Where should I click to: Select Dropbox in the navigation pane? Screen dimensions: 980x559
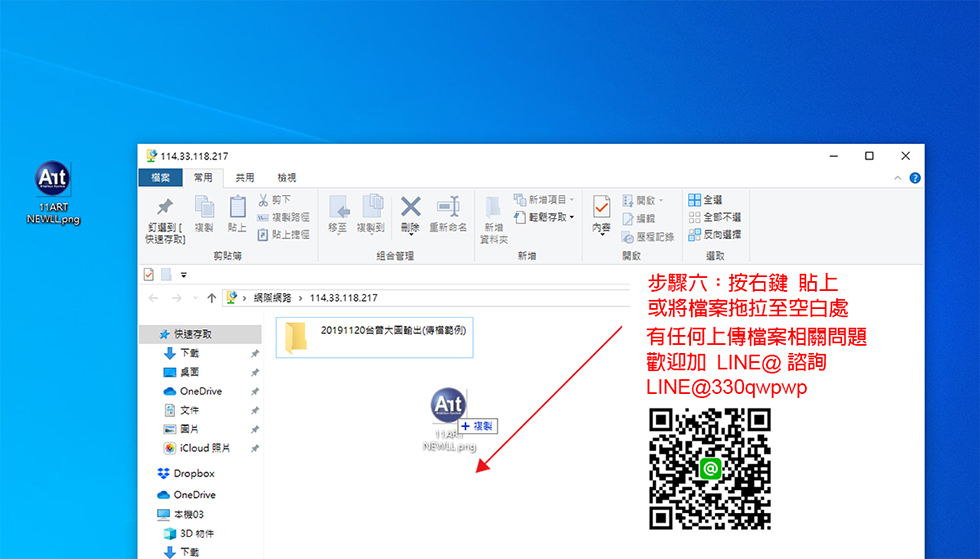point(193,473)
